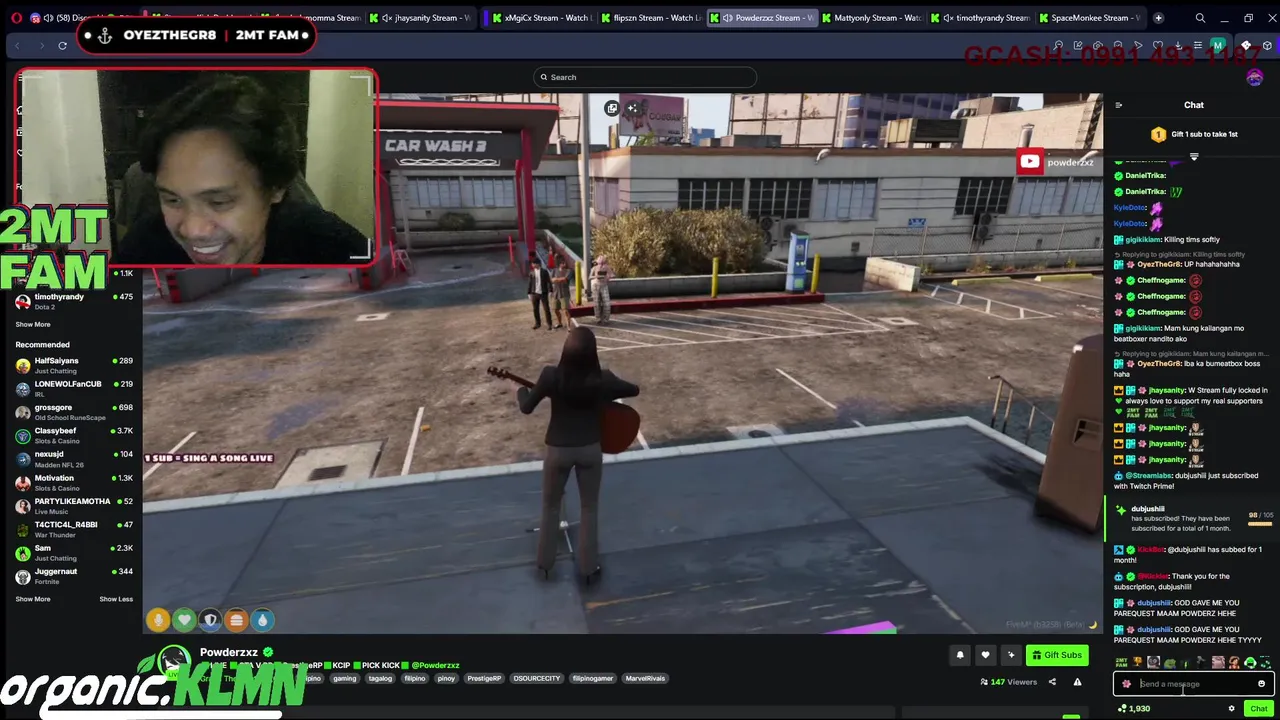Click the PrestigeRP stream tag
Viewport: 1280px width, 720px height.
pyautogui.click(x=484, y=678)
